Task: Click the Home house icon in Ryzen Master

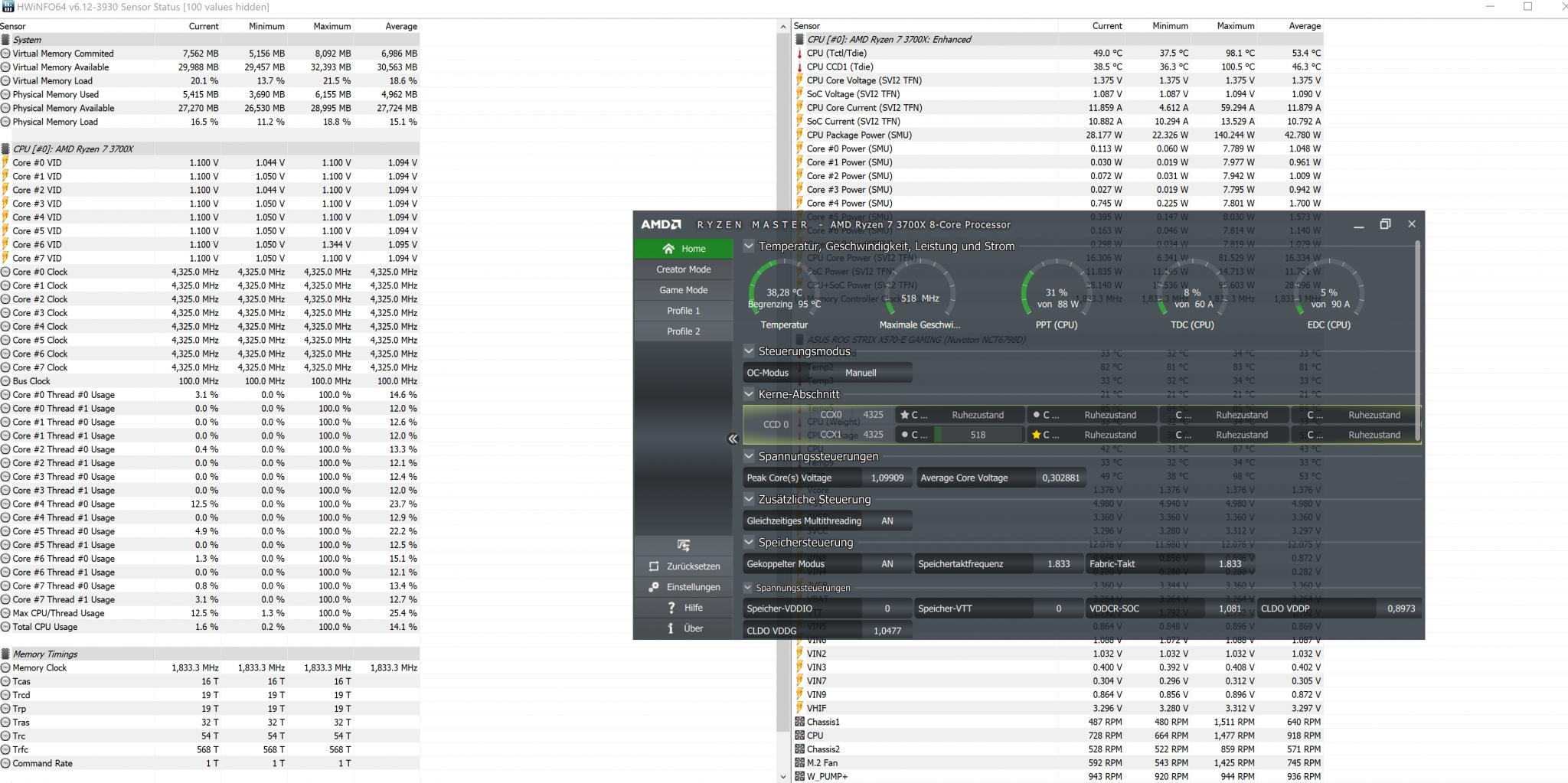Action: (668, 249)
